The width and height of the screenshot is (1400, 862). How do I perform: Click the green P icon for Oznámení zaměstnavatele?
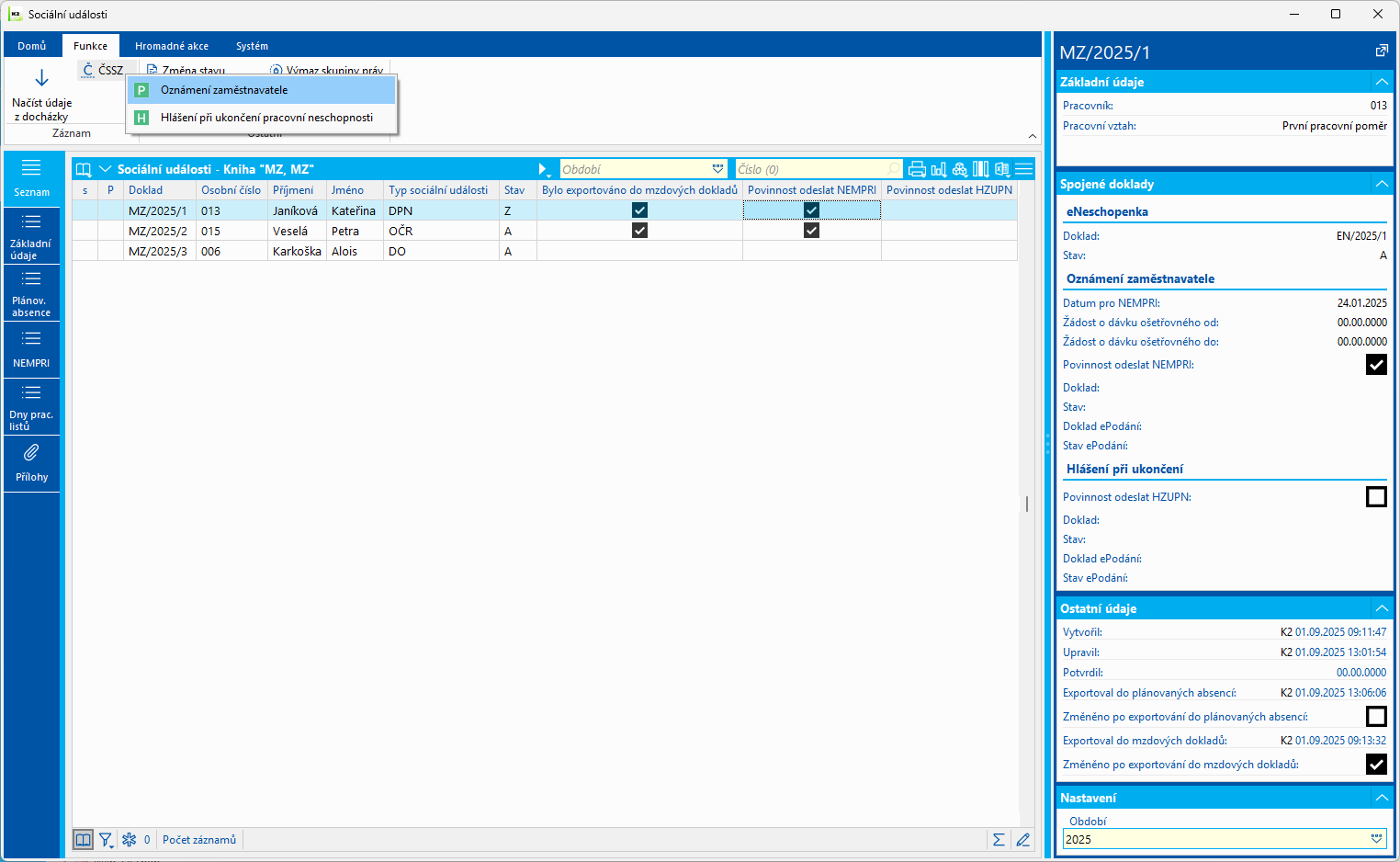pyautogui.click(x=141, y=90)
